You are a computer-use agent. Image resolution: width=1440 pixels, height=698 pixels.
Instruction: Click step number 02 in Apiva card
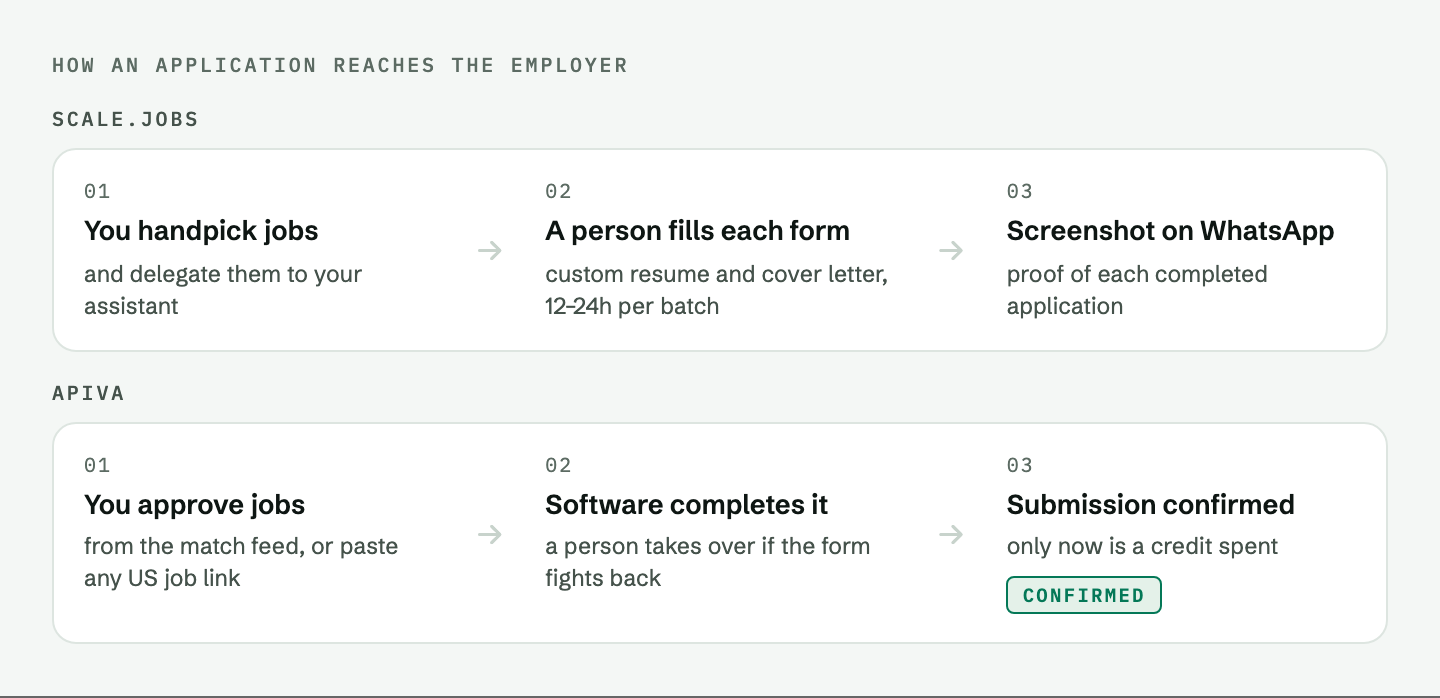pos(558,466)
